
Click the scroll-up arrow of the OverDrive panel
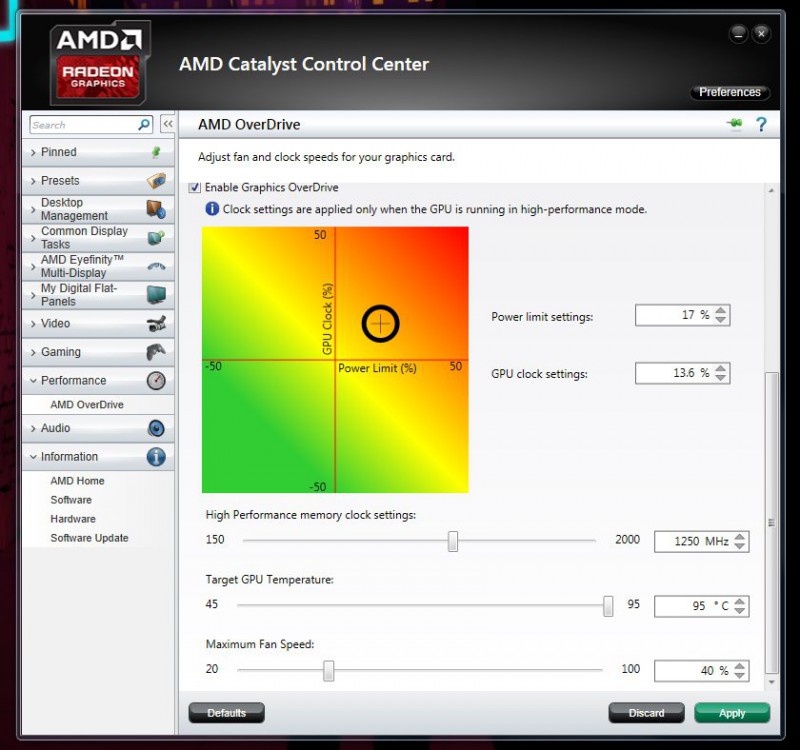(771, 190)
